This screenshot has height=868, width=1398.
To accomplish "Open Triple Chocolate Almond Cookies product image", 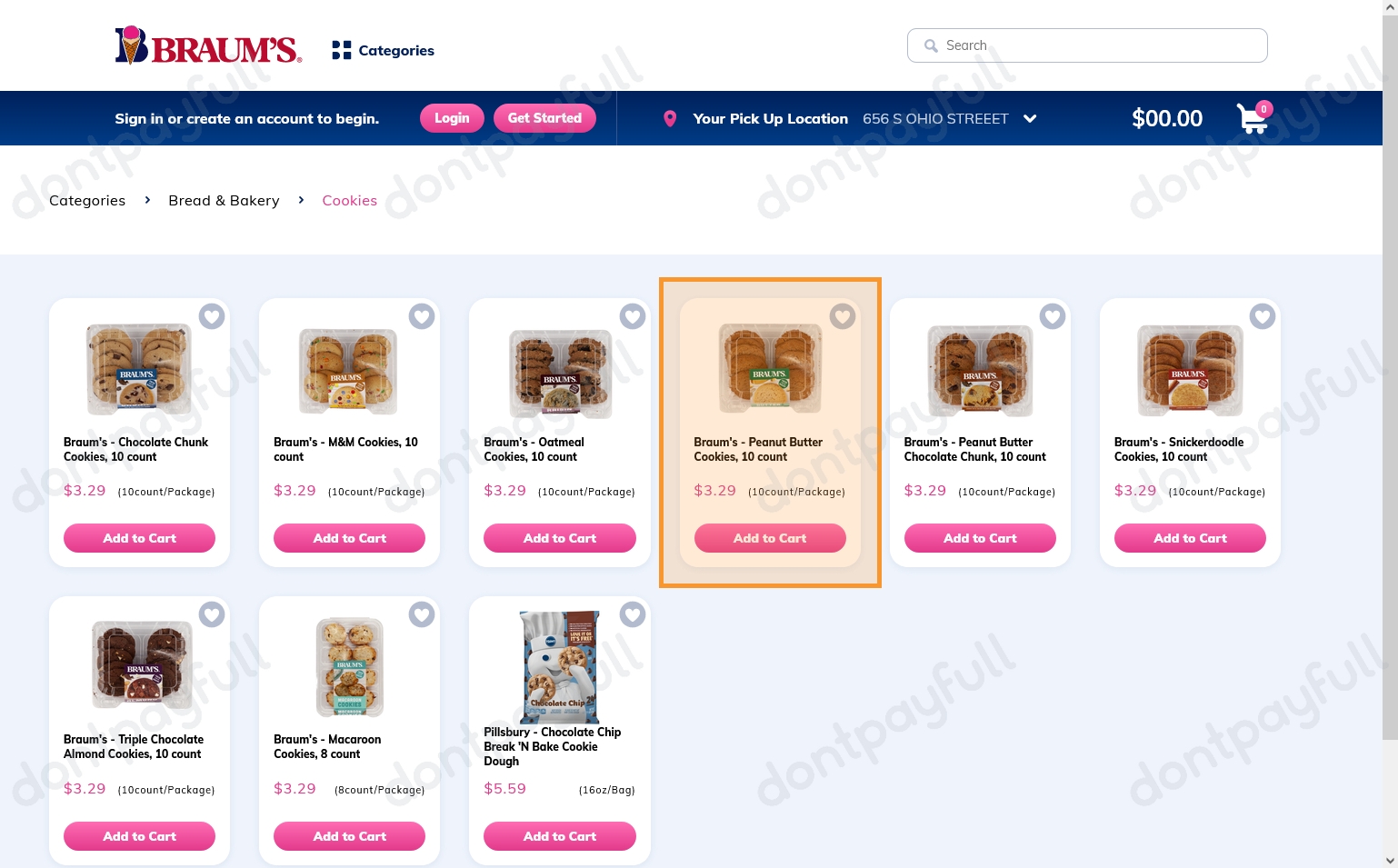I will [x=142, y=663].
